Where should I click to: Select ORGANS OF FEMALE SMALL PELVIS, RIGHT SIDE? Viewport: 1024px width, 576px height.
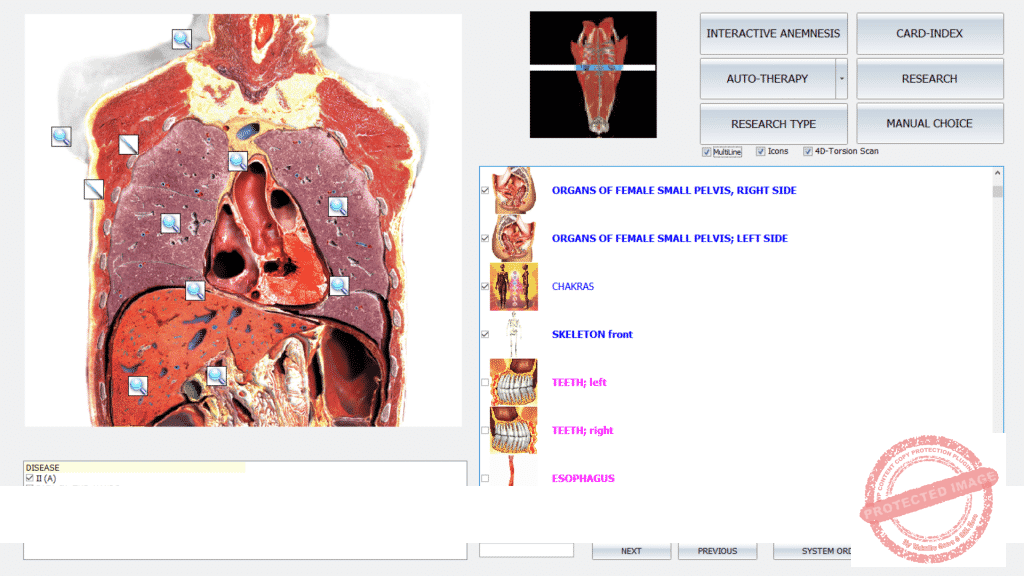[673, 190]
